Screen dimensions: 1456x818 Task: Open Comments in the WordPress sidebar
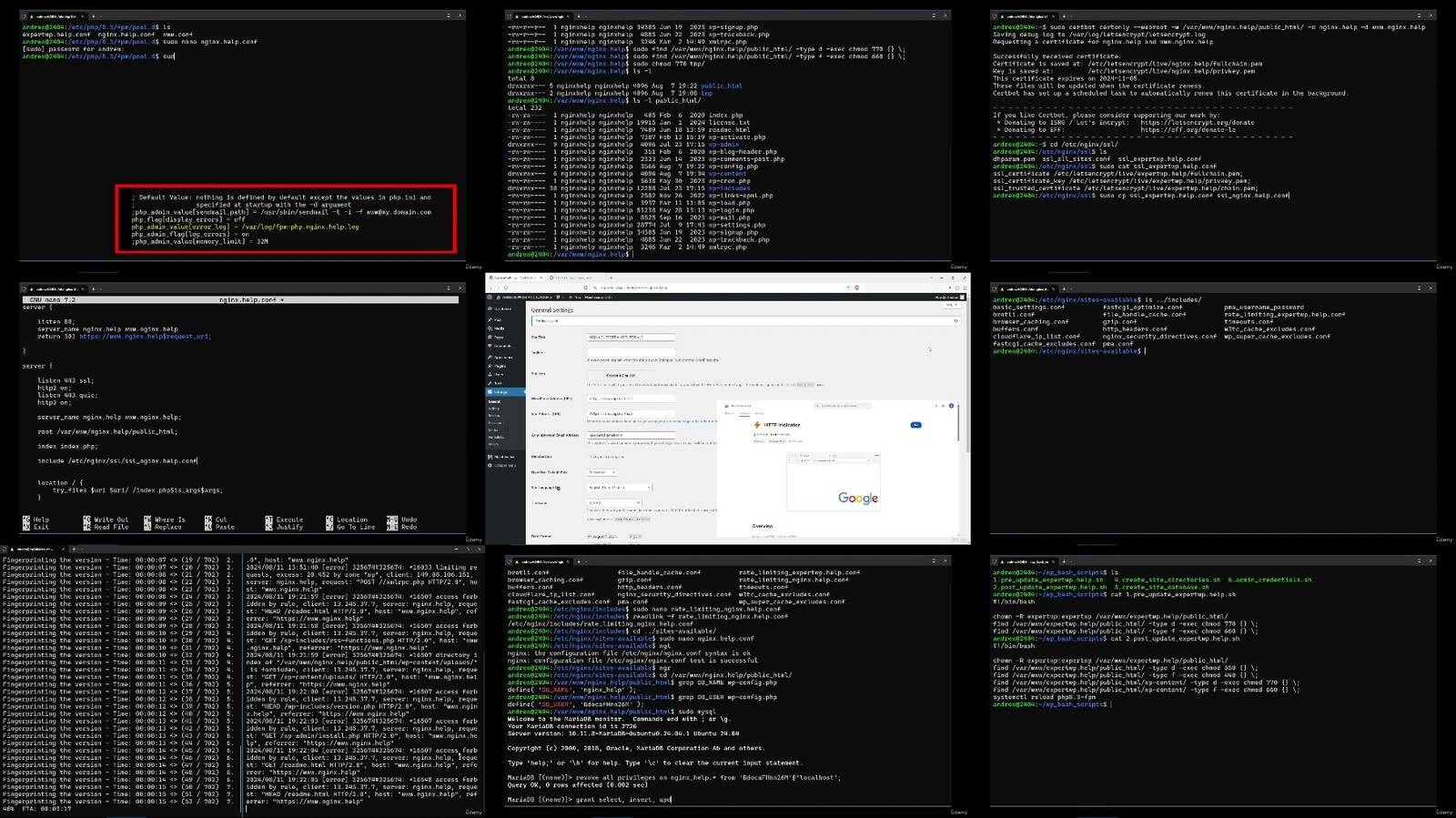click(501, 346)
